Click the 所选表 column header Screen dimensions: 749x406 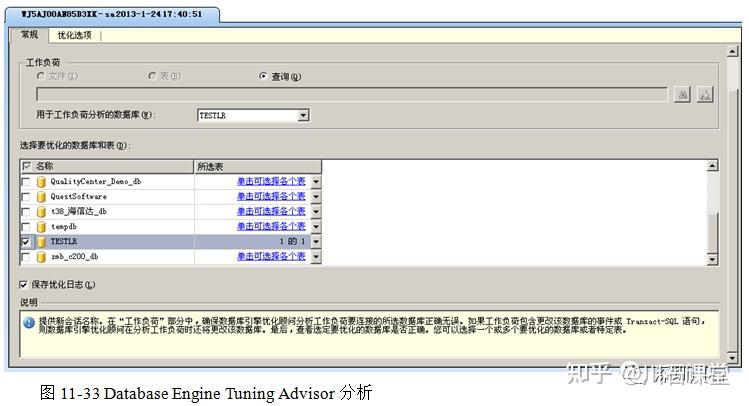pyautogui.click(x=258, y=166)
